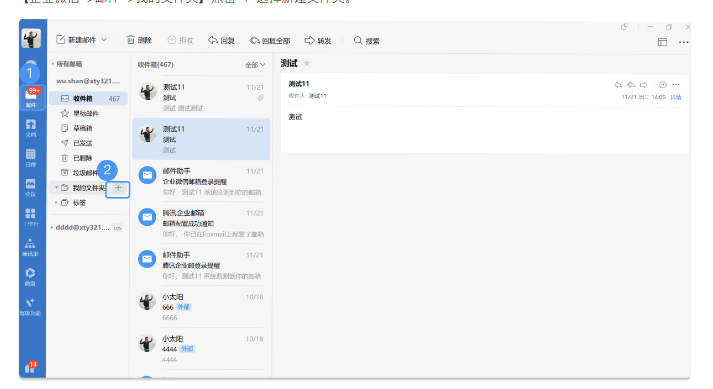Open the 日程 calendar sidebar icon
The image size is (713, 389).
coord(31,158)
